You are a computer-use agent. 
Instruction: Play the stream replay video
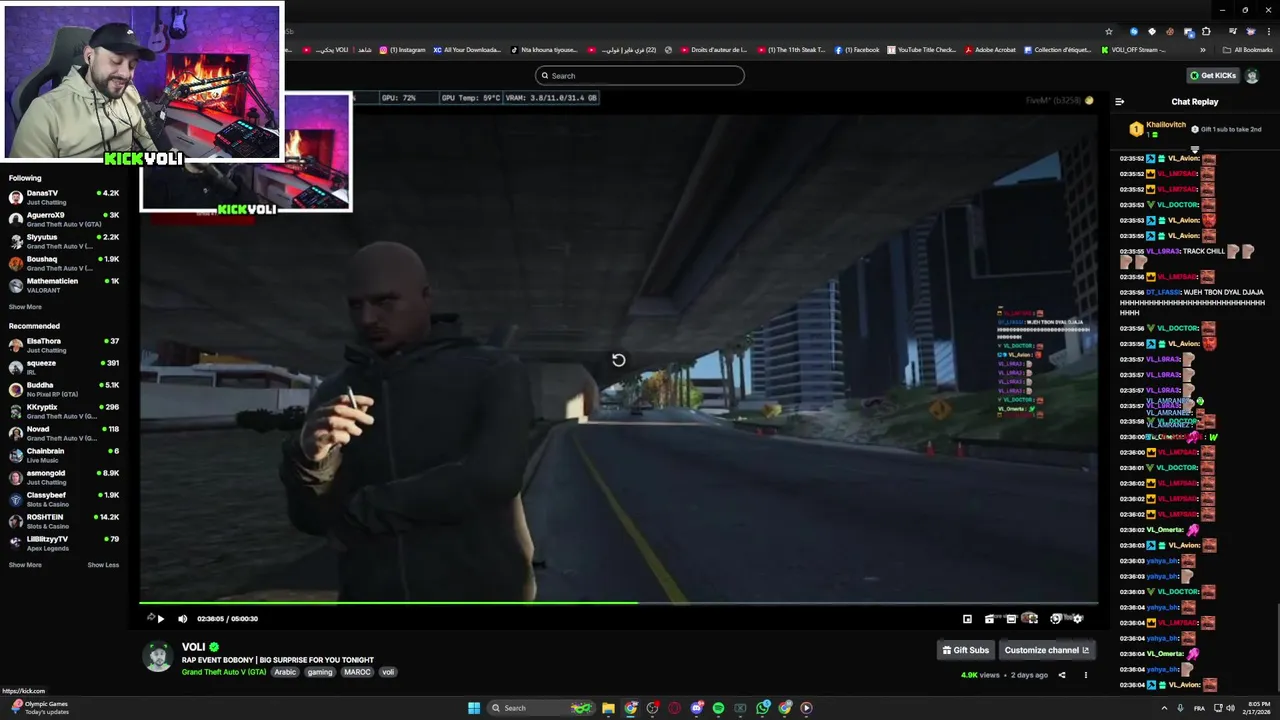(x=161, y=619)
